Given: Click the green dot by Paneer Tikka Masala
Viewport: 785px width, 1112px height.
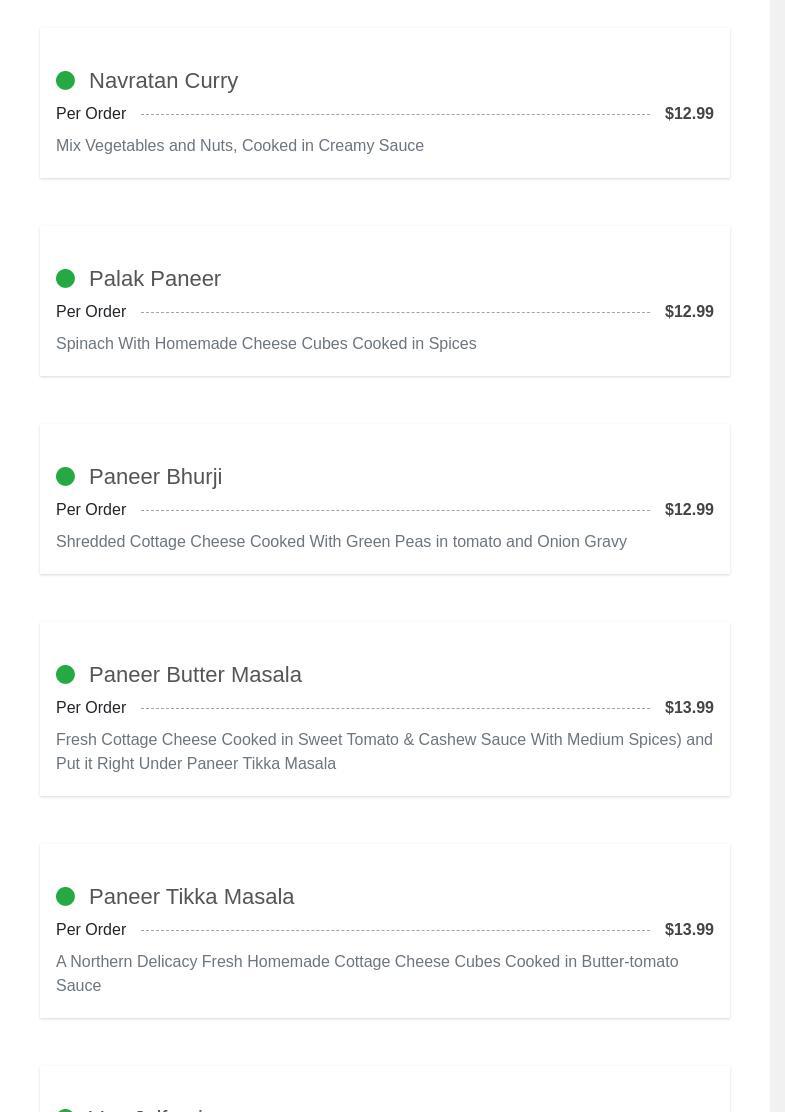Looking at the screenshot, I should (x=65, y=897).
